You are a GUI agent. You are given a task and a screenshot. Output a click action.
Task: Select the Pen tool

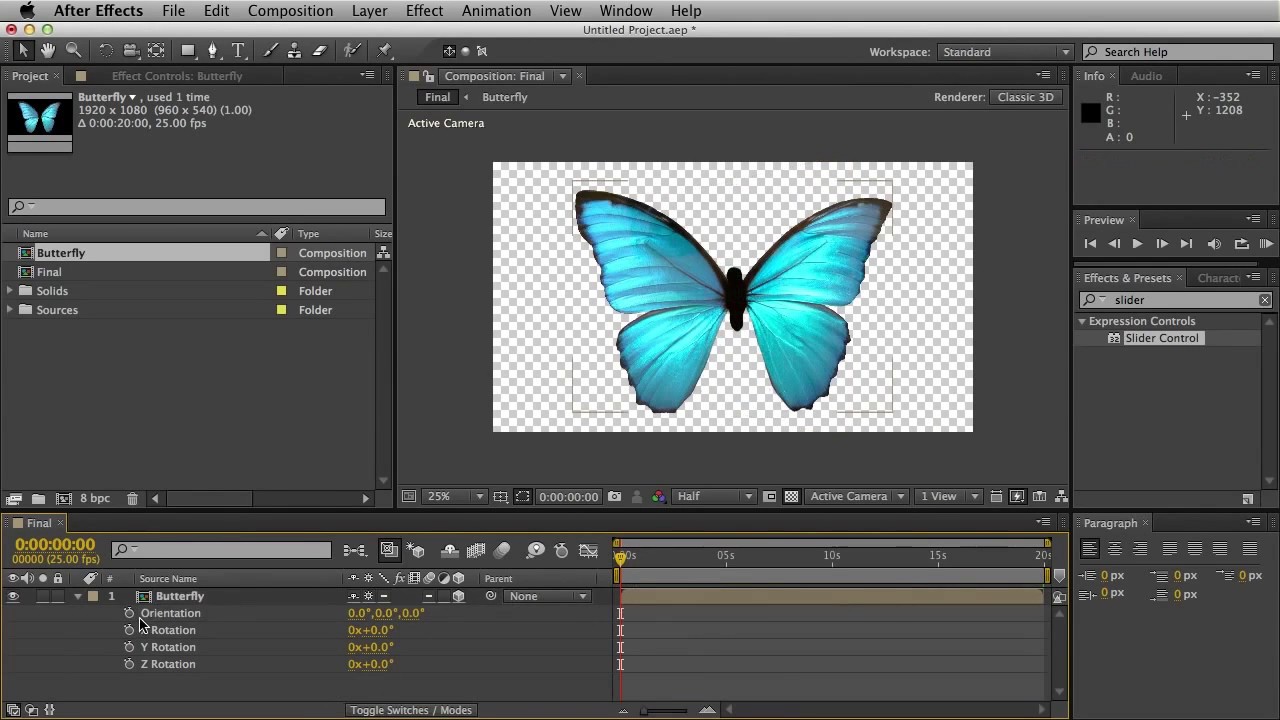[212, 50]
